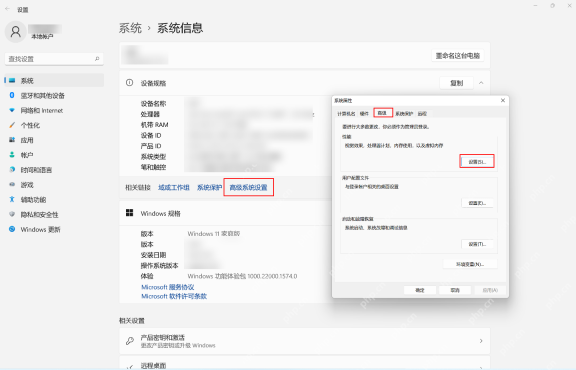Click the Windows 规格 logo icon
Viewport: 576px width, 370px height.
(x=129, y=213)
